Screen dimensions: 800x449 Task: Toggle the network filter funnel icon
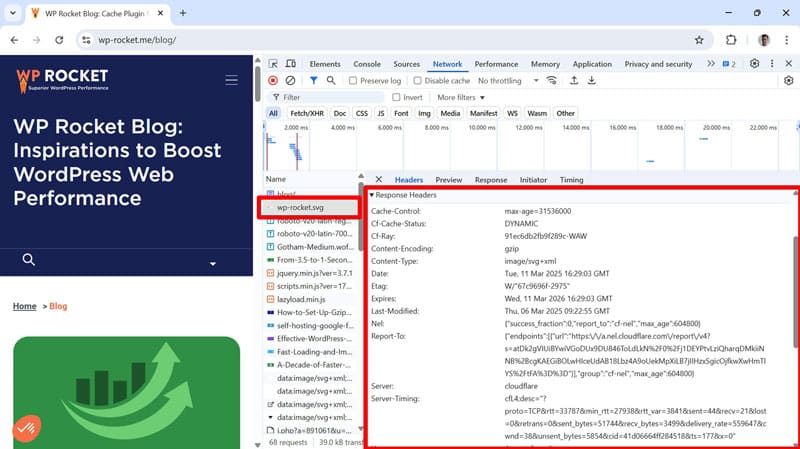(x=313, y=81)
